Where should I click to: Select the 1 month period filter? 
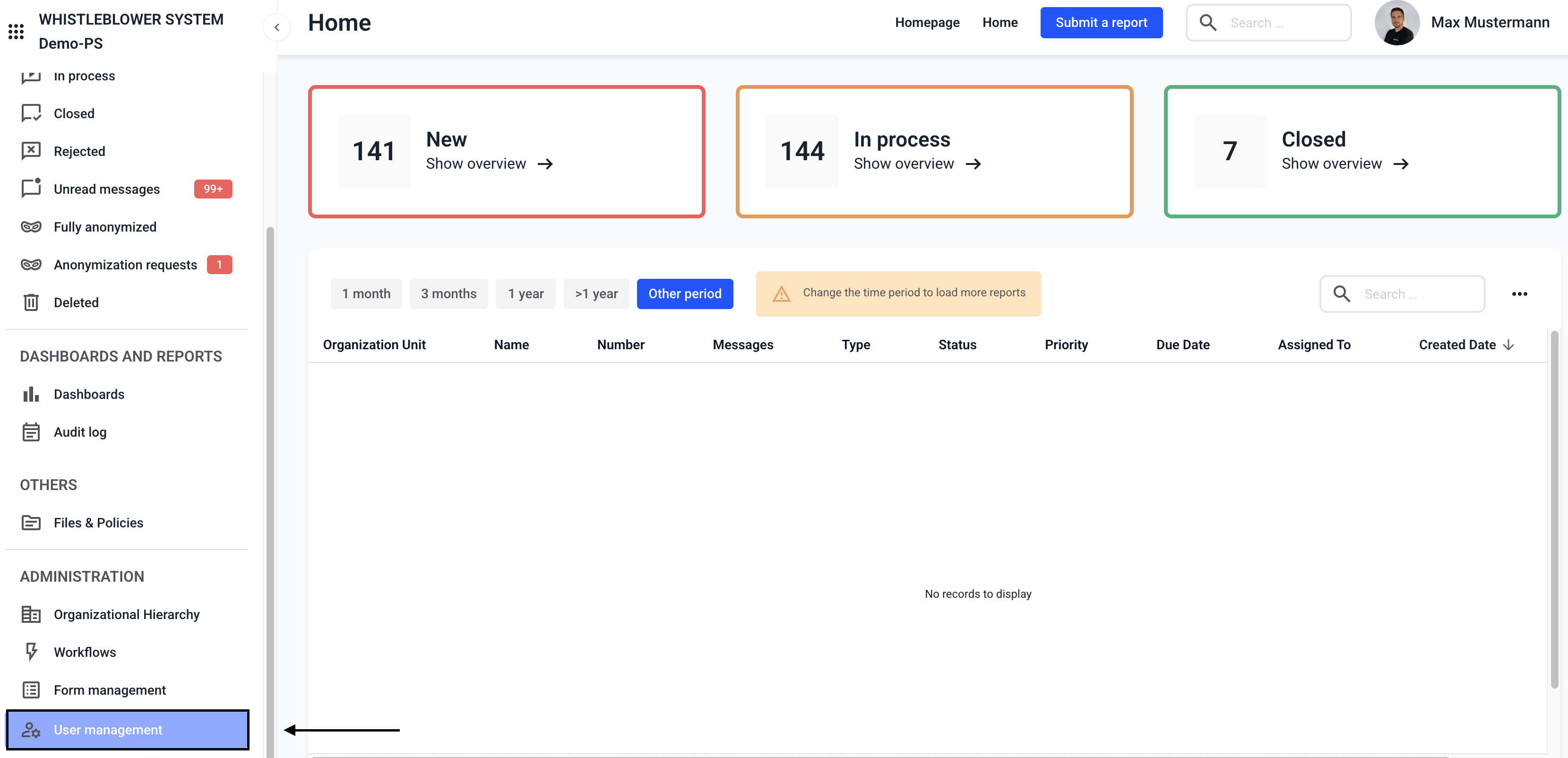366,294
